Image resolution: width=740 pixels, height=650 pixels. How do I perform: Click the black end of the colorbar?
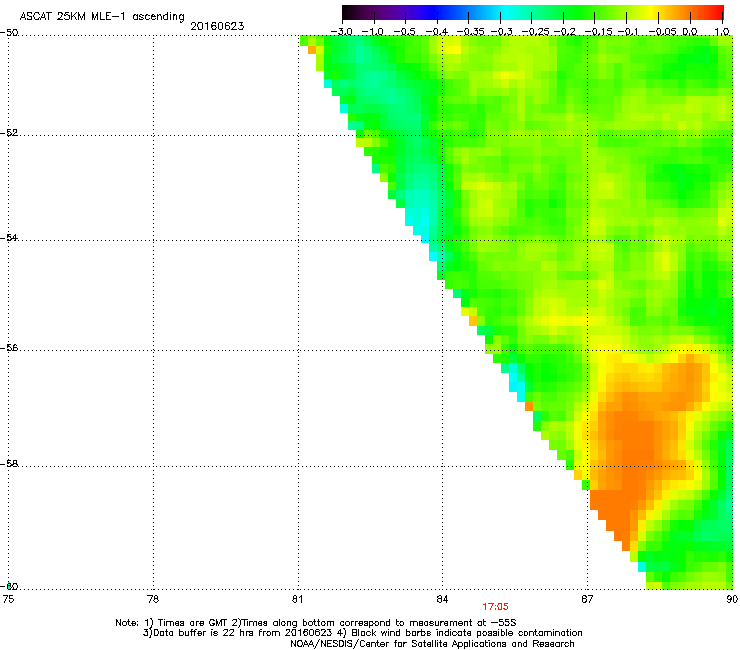click(x=347, y=13)
